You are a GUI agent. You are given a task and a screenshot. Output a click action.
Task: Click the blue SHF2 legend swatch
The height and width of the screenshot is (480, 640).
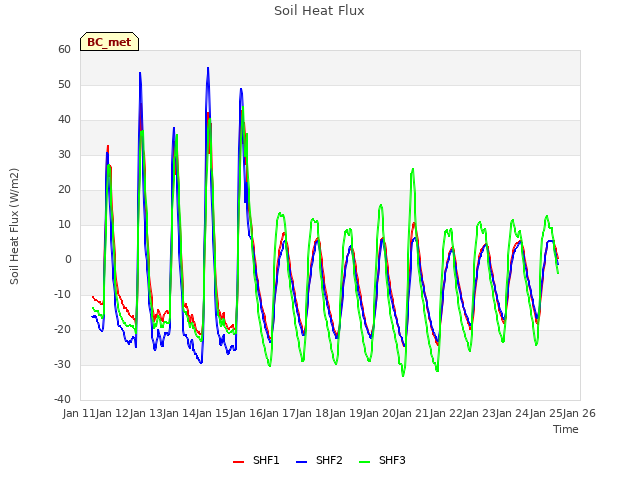coord(301,462)
